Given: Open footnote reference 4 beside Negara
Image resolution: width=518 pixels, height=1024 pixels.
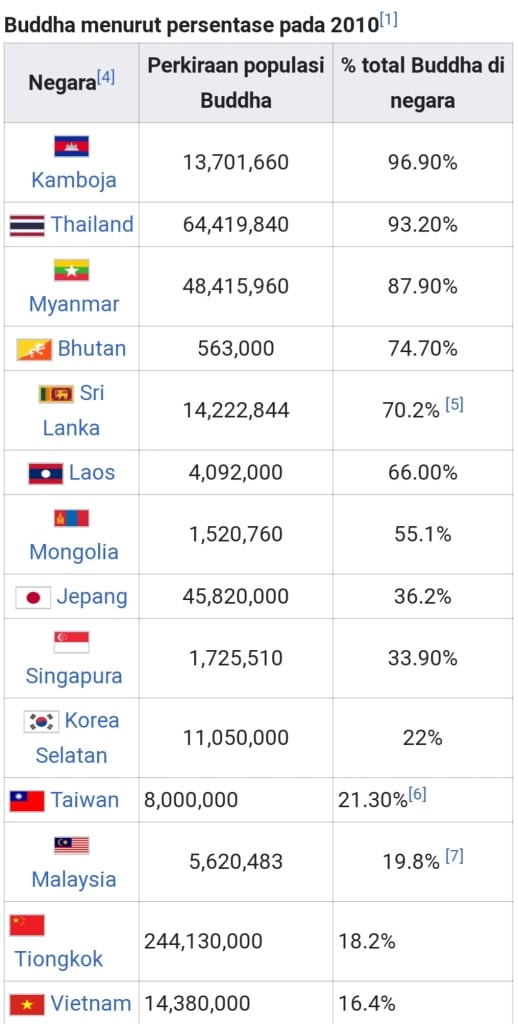Looking at the screenshot, I should tap(106, 78).
